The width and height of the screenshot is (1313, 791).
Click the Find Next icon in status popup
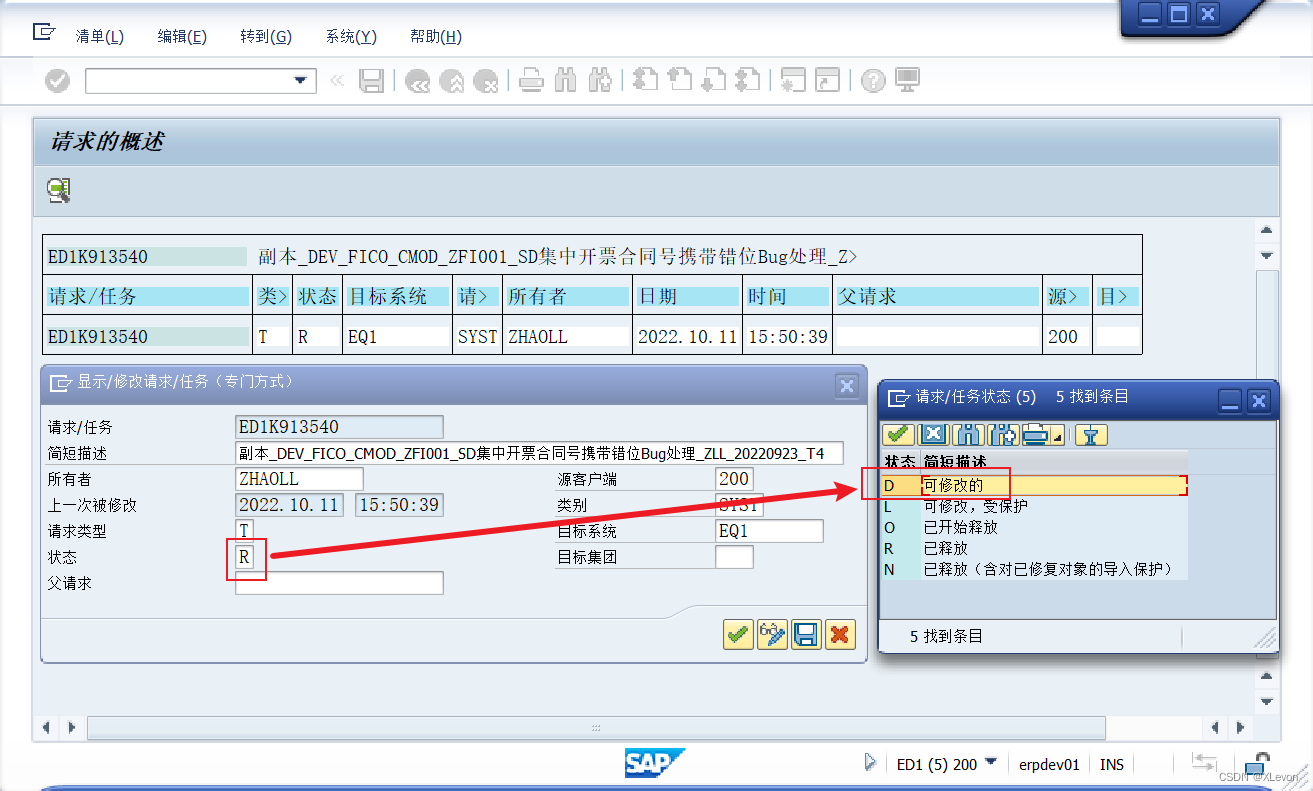point(1003,435)
